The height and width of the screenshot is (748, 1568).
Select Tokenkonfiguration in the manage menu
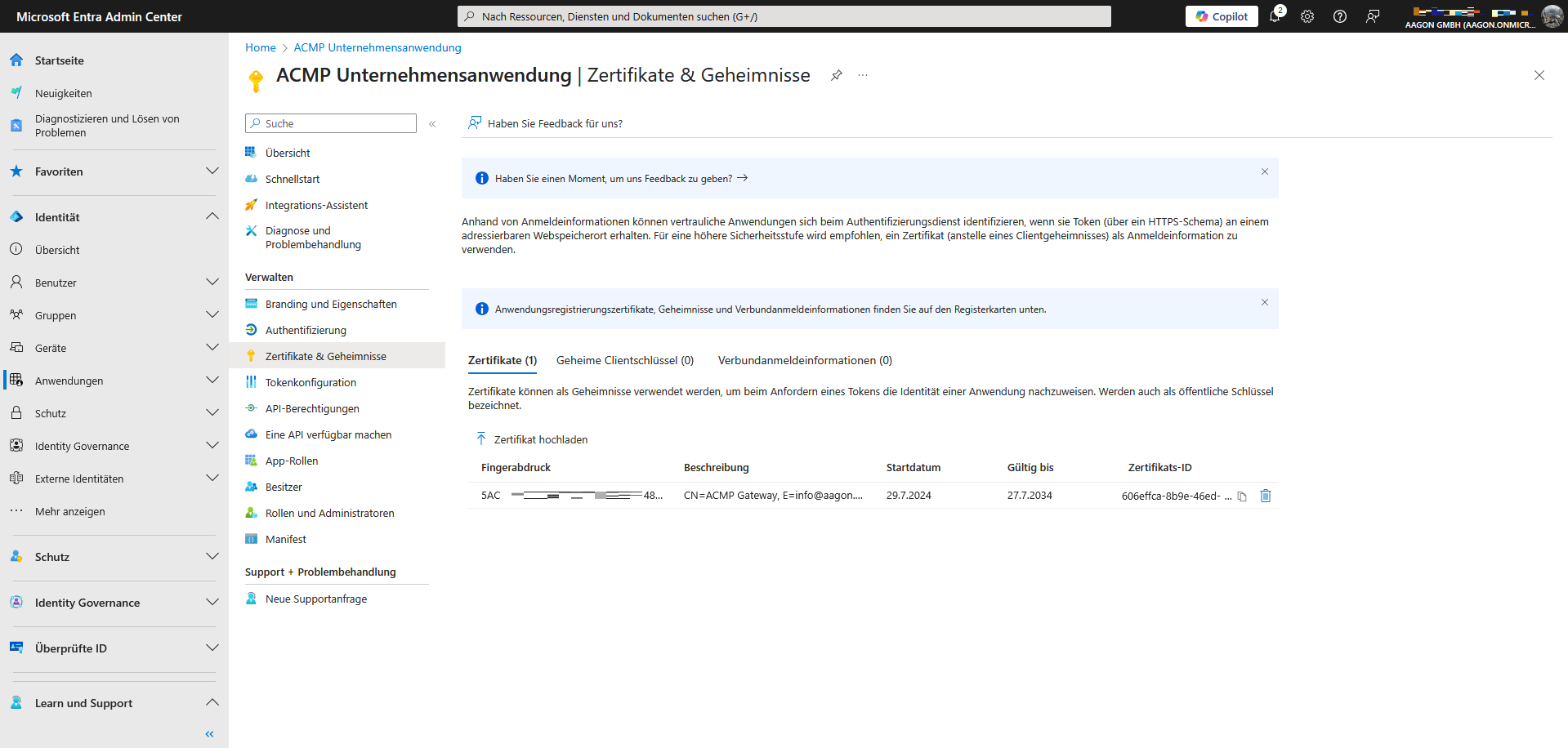click(x=310, y=381)
